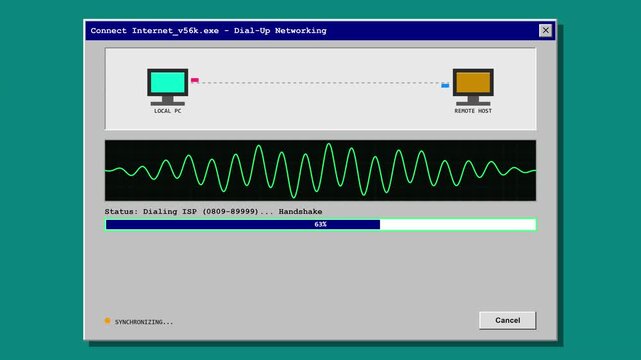Click the orange synchronizing status indicator dot
The image size is (641, 360).
coord(108,321)
